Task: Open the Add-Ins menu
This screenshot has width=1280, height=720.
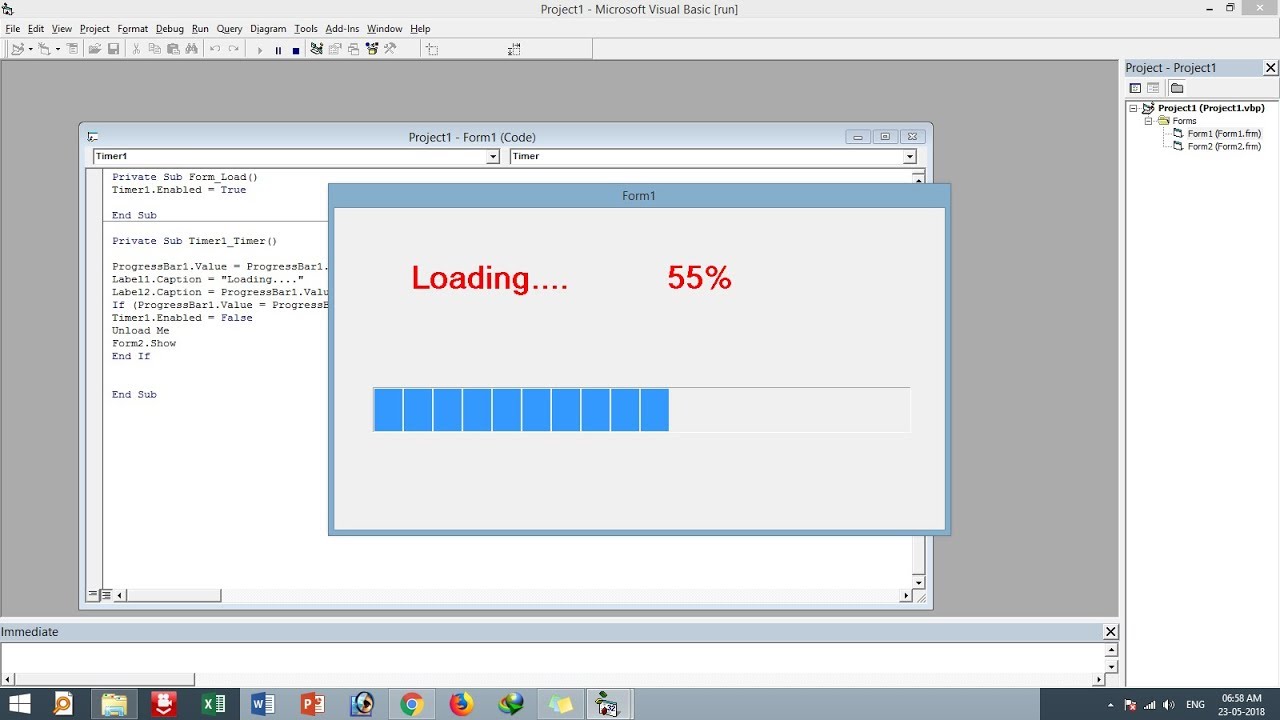Action: (x=342, y=29)
